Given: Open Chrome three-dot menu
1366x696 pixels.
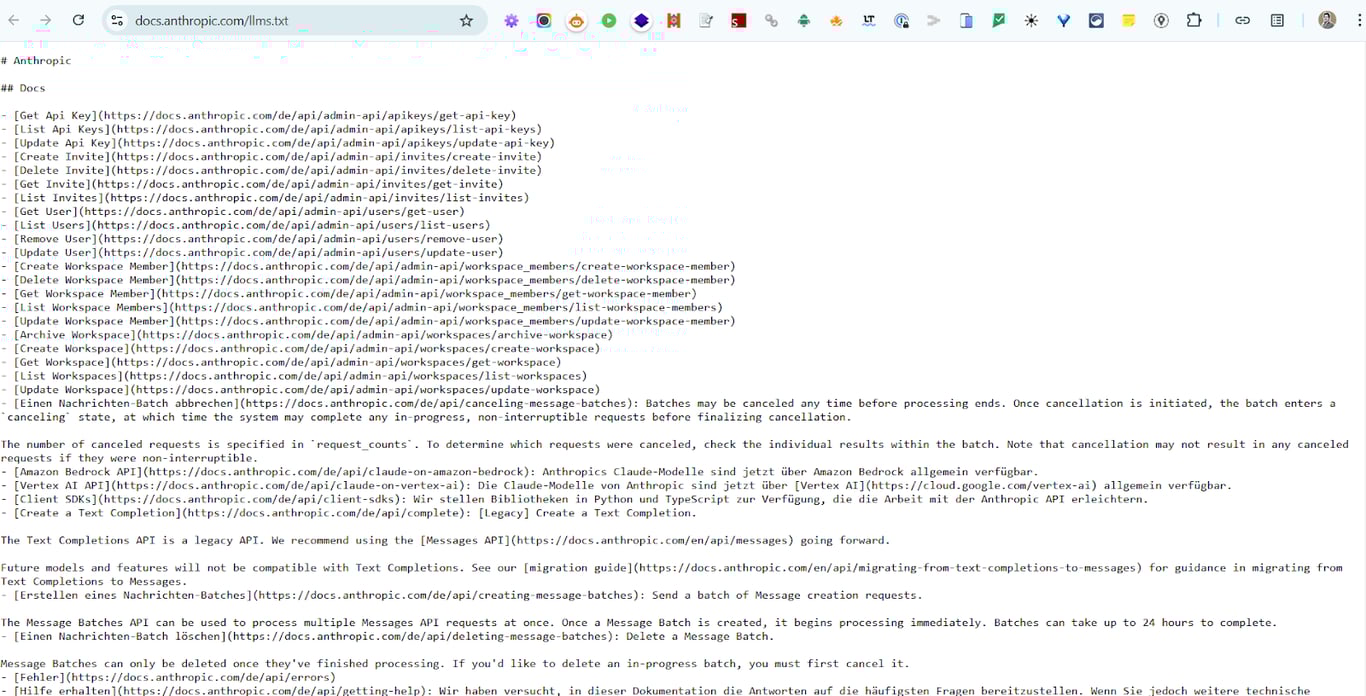Looking at the screenshot, I should click(x=1359, y=20).
